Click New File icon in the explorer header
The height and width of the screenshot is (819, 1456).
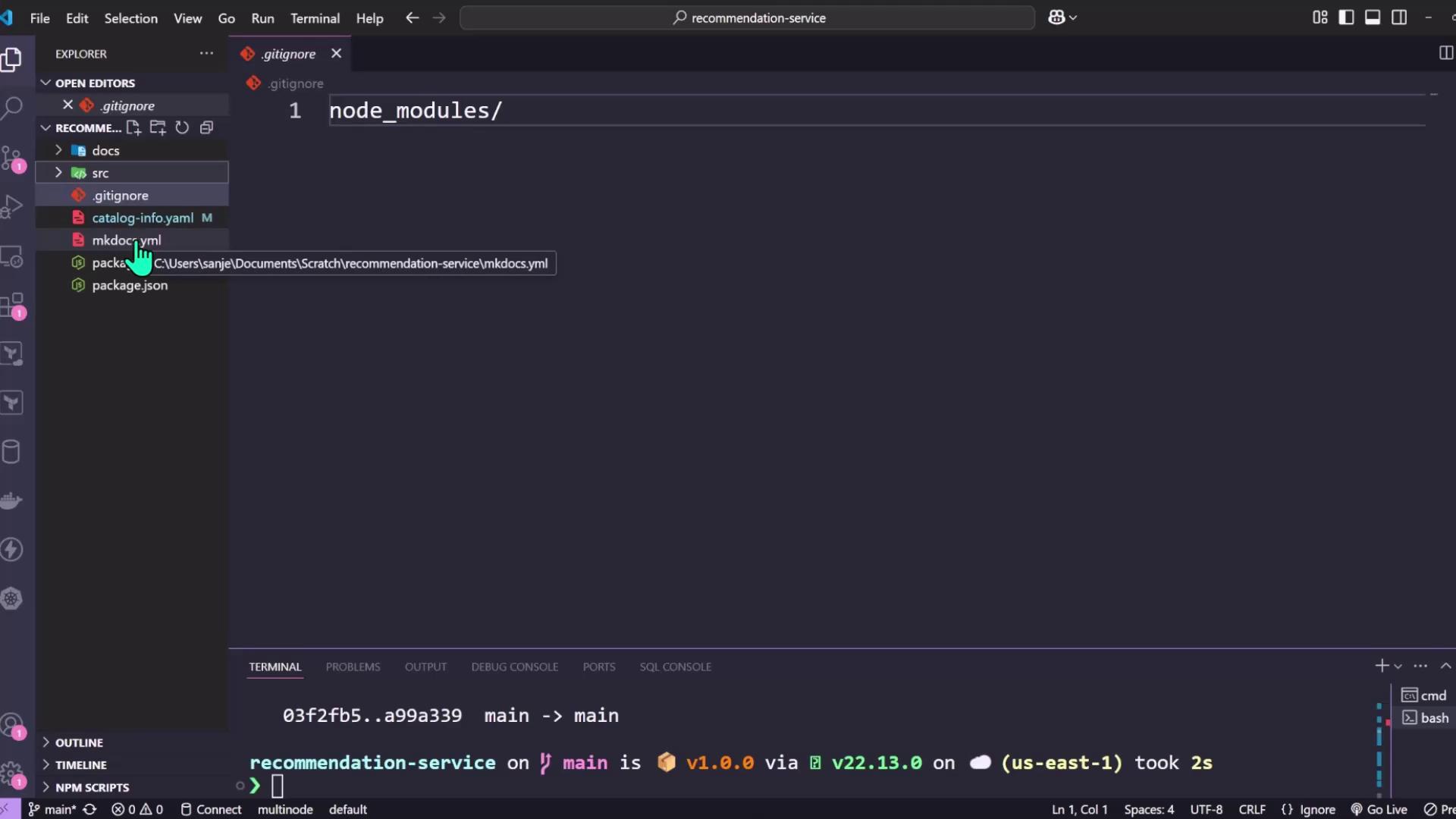133,127
